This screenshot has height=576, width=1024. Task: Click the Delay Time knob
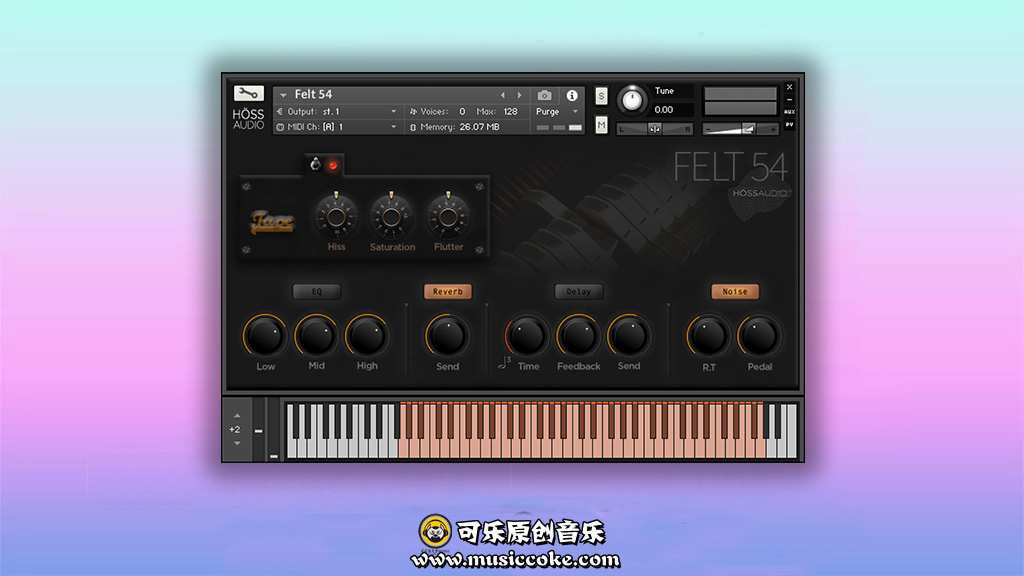pos(526,336)
